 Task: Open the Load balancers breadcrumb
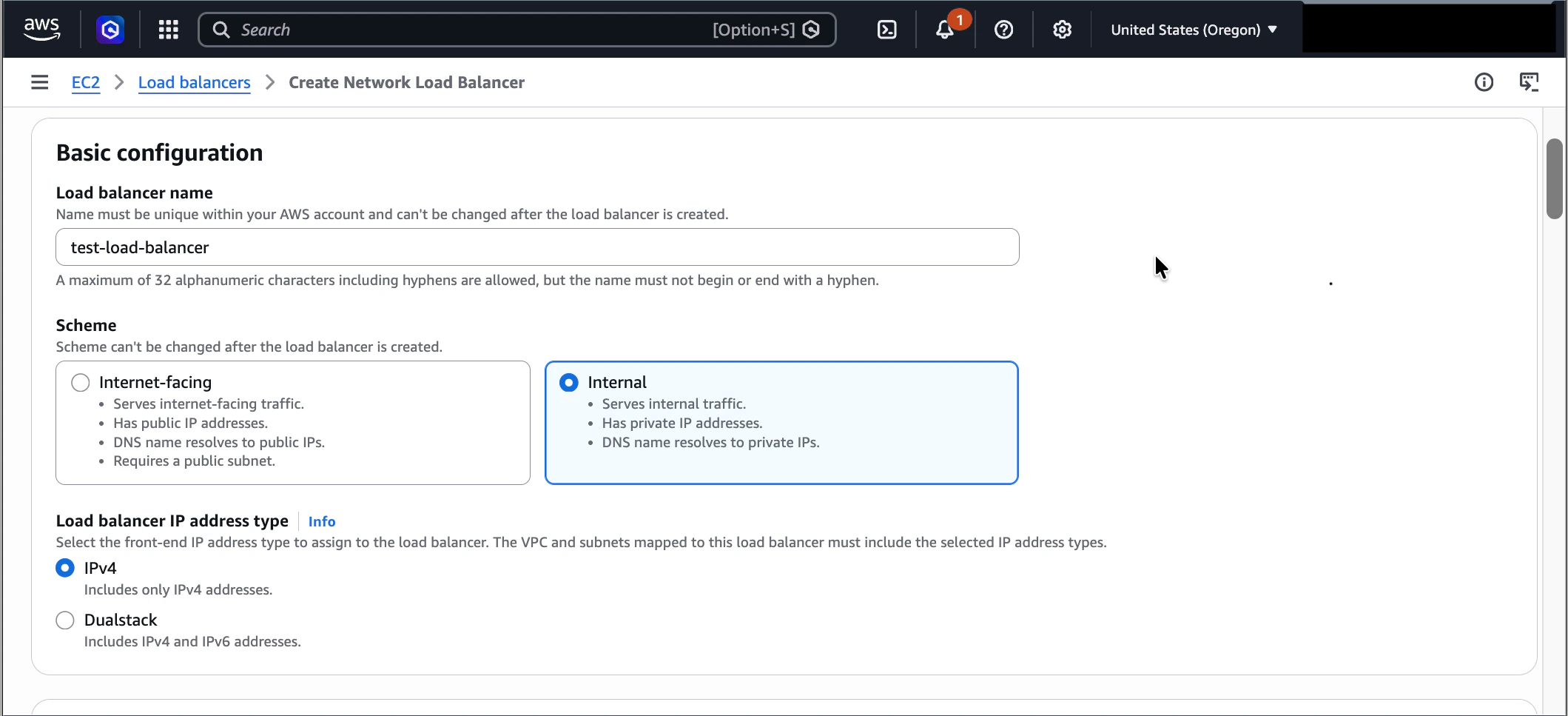194,82
